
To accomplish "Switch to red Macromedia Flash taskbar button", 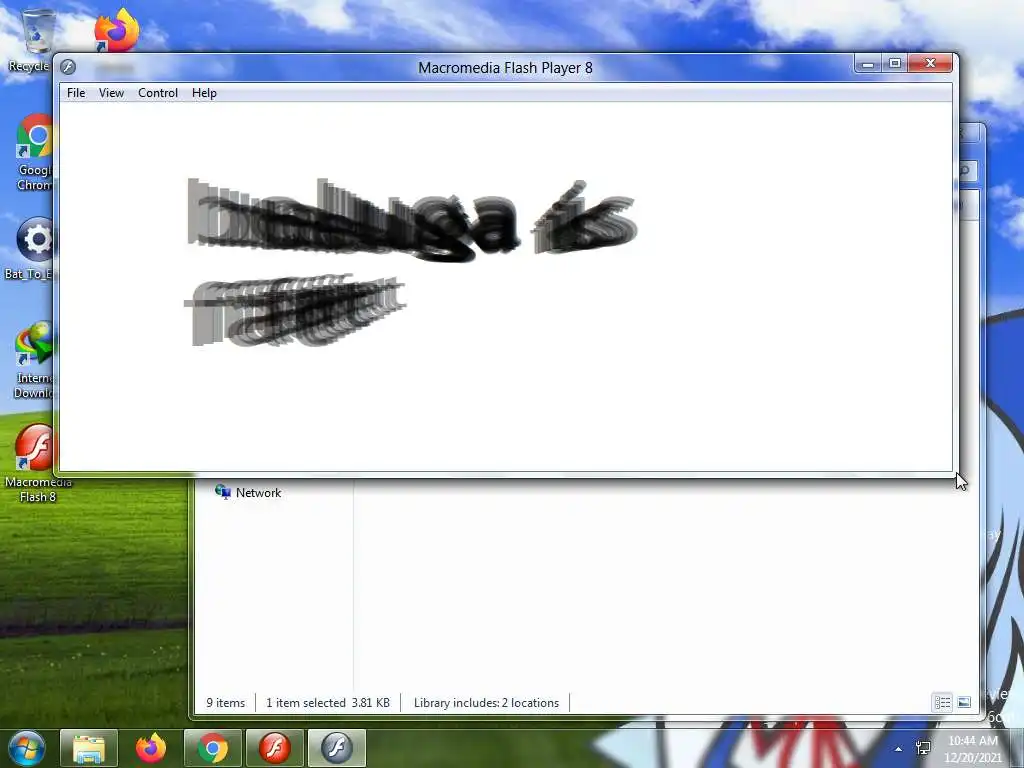I will click(x=275, y=748).
